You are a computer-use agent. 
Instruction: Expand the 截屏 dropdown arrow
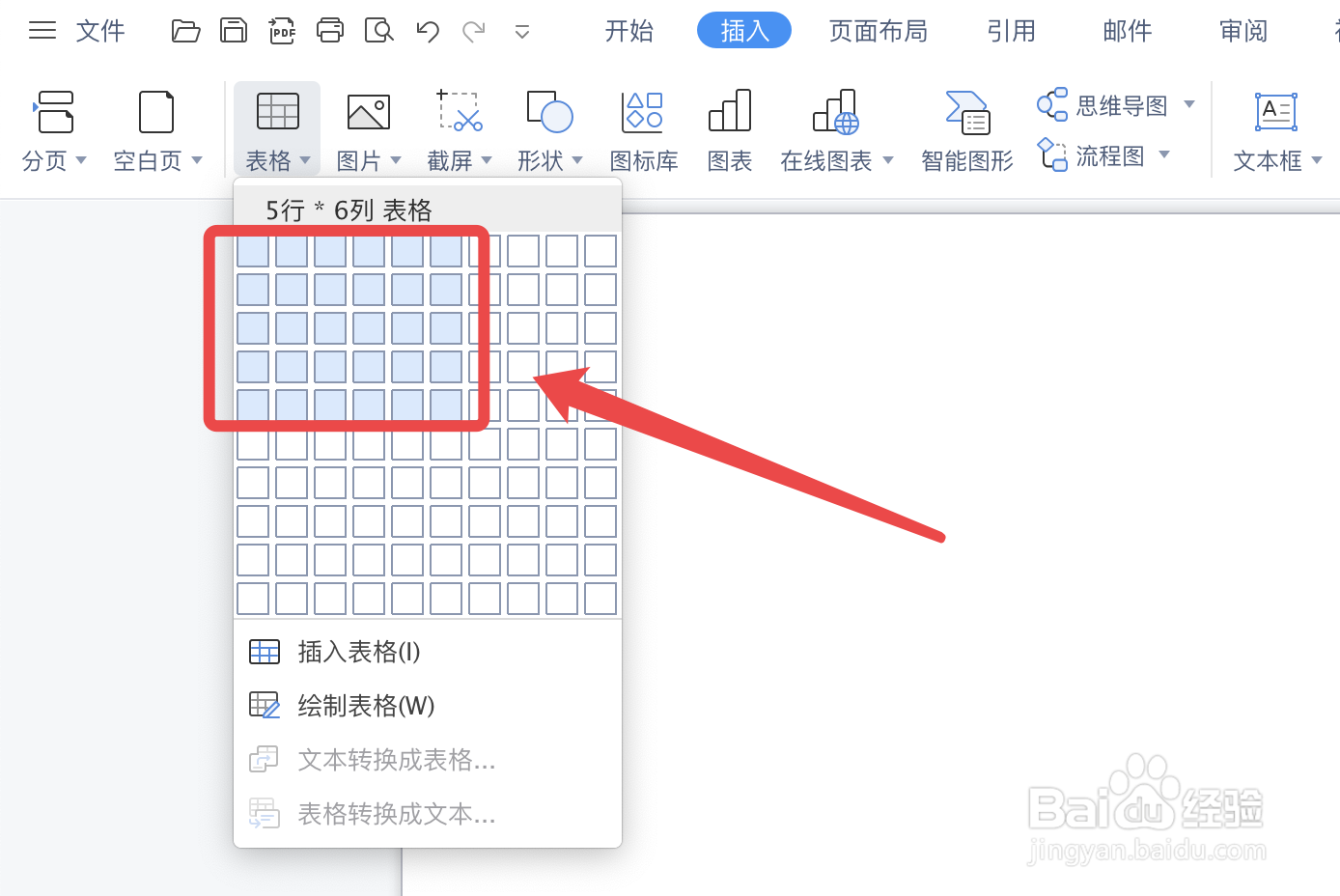[487, 160]
